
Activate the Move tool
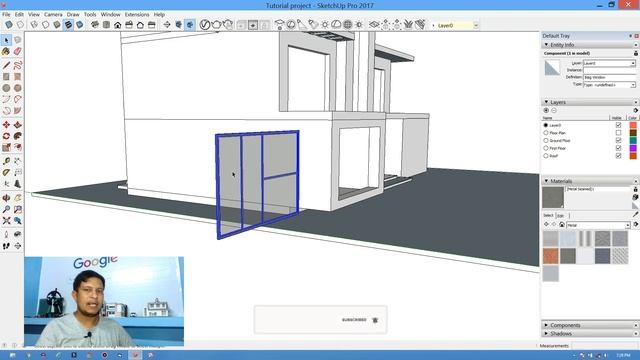[6, 124]
